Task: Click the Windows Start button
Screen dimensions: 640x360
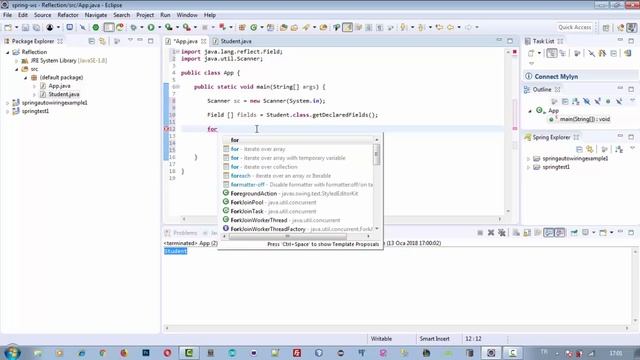Action: (x=11, y=353)
